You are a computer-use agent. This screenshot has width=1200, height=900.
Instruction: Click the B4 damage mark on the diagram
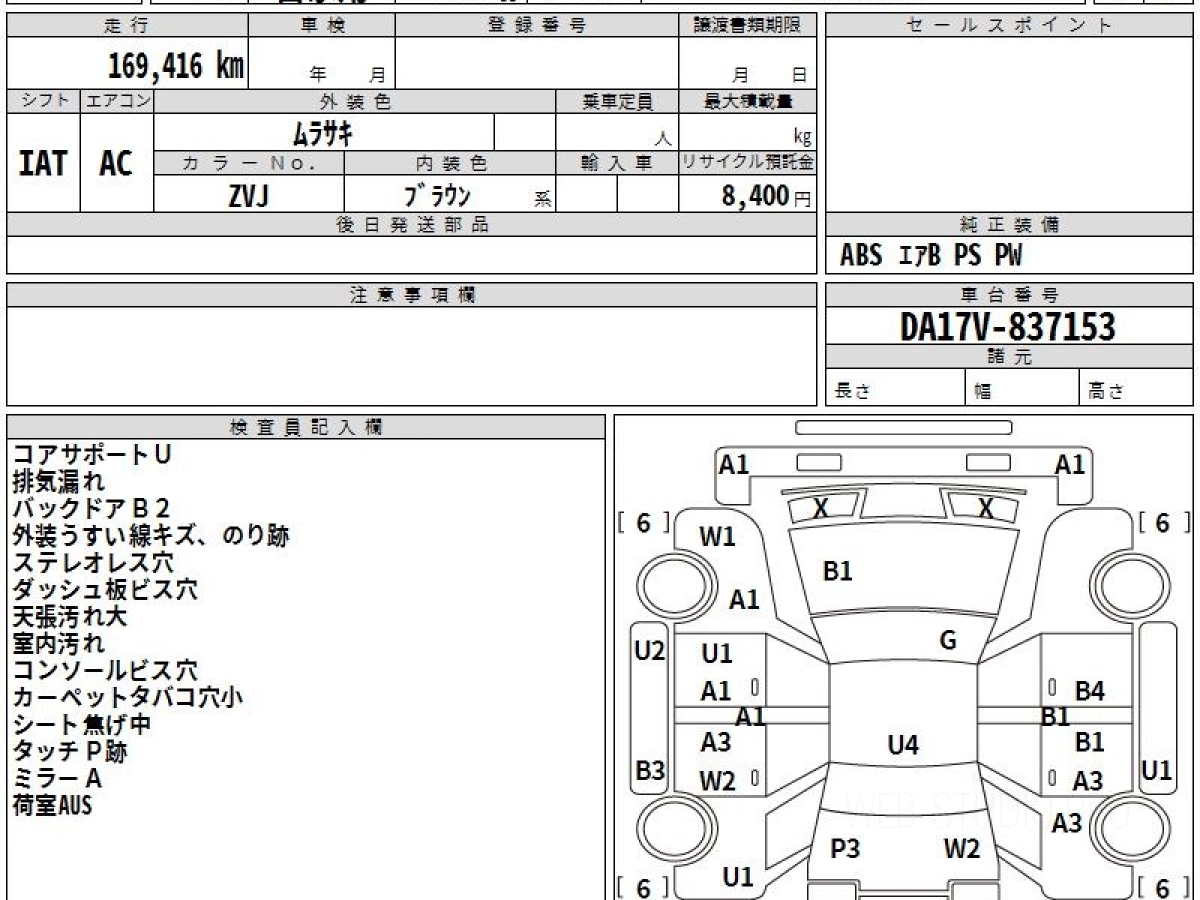click(1089, 691)
